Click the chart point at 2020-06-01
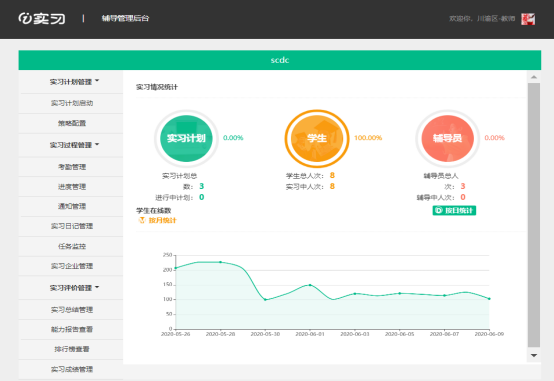Image resolution: width=554 pixels, height=381 pixels. pyautogui.click(x=310, y=285)
